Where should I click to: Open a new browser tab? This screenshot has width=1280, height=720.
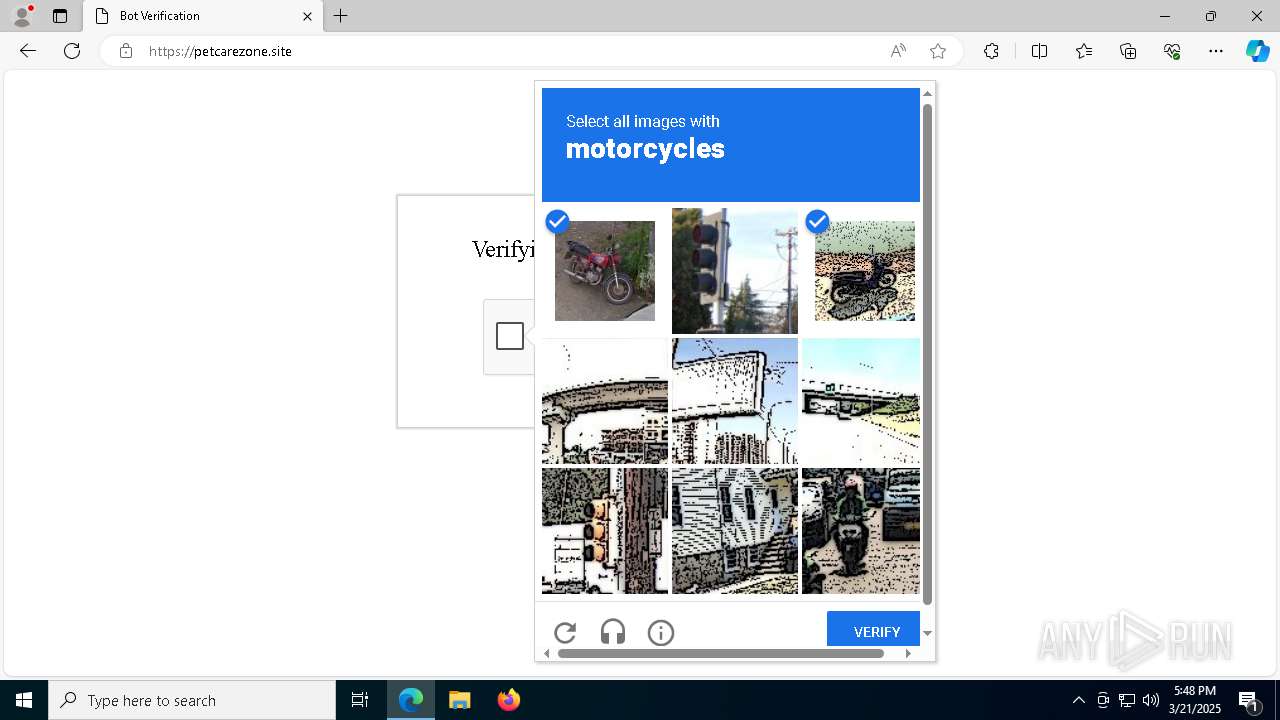coord(341,16)
